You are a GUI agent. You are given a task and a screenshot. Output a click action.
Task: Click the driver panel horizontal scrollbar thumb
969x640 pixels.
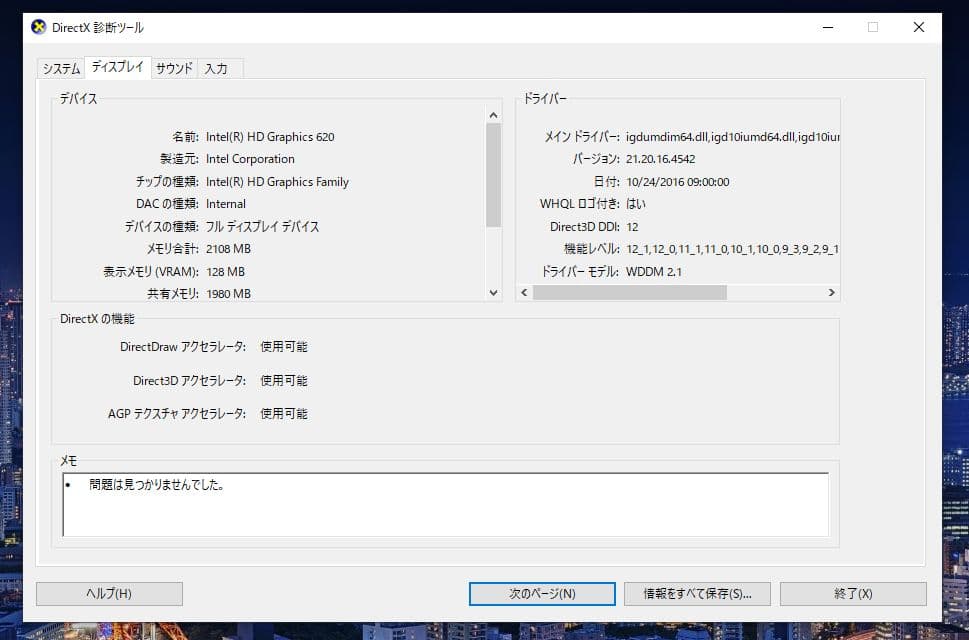630,292
